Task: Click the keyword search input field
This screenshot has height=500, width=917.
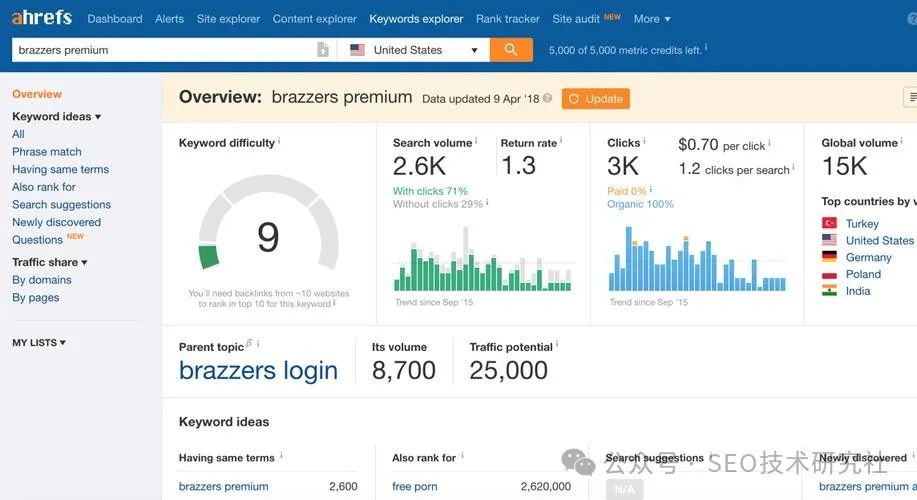Action: (x=160, y=50)
